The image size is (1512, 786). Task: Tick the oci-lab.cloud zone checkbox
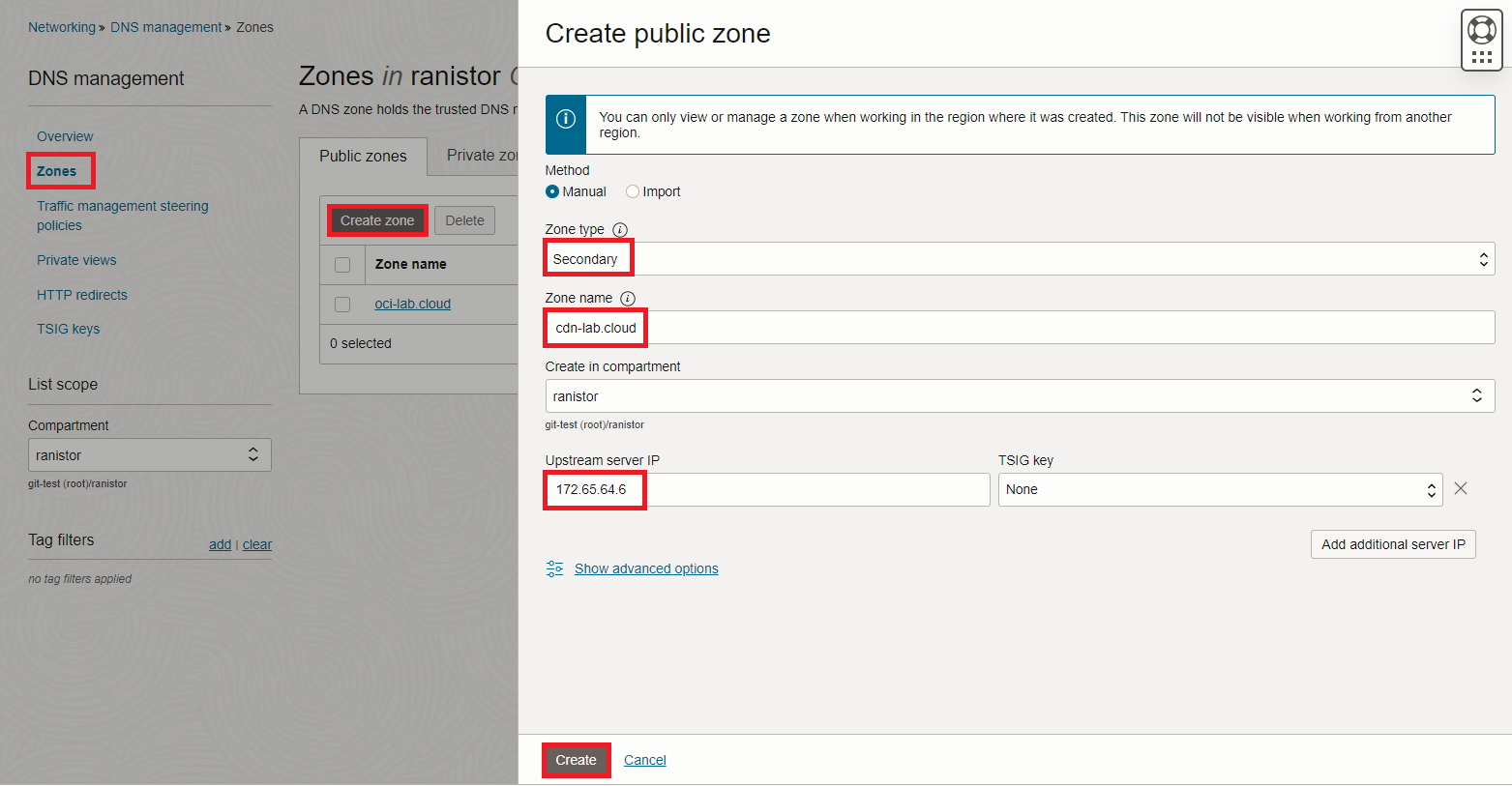point(342,305)
